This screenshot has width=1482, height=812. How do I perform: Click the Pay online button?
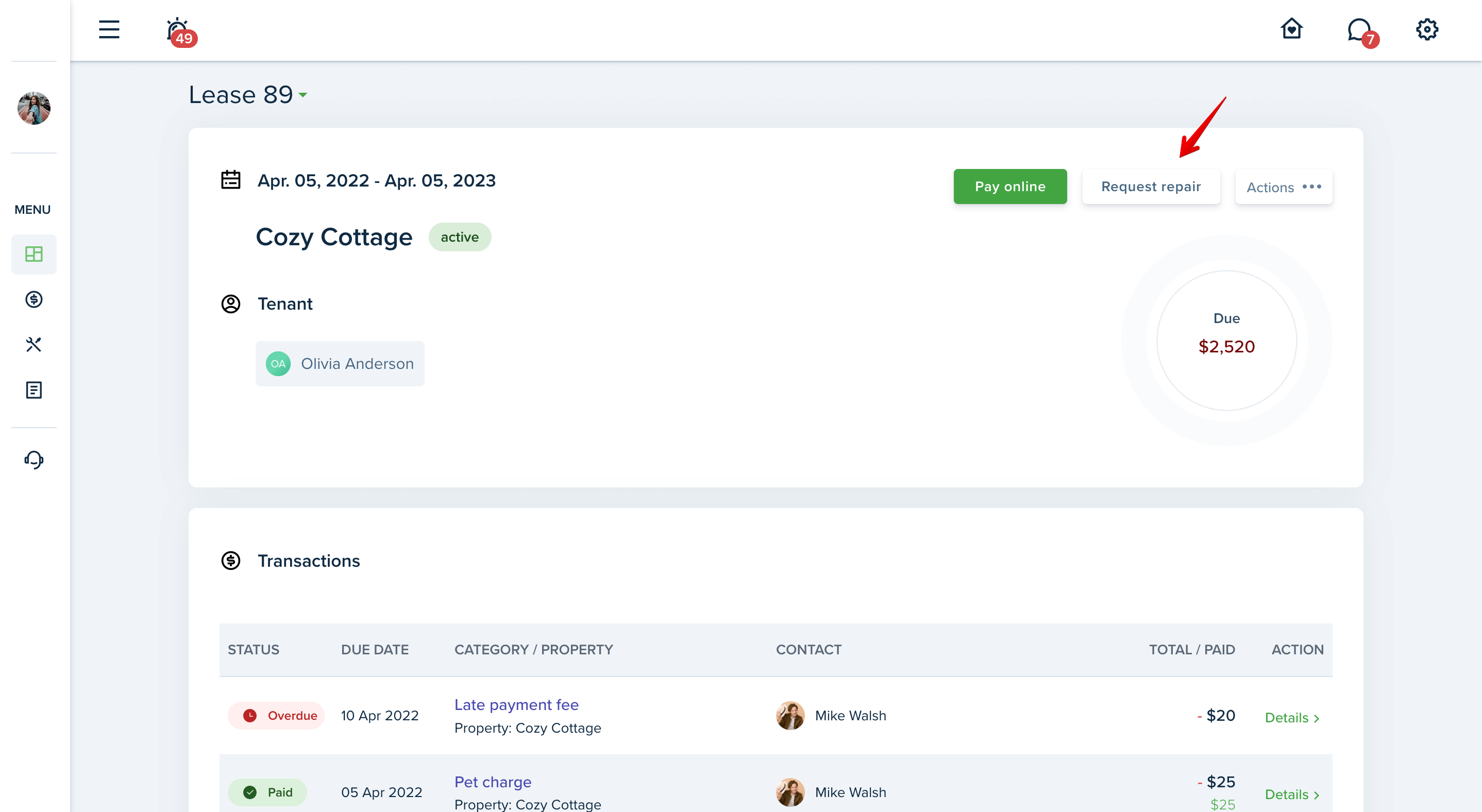coord(1009,187)
